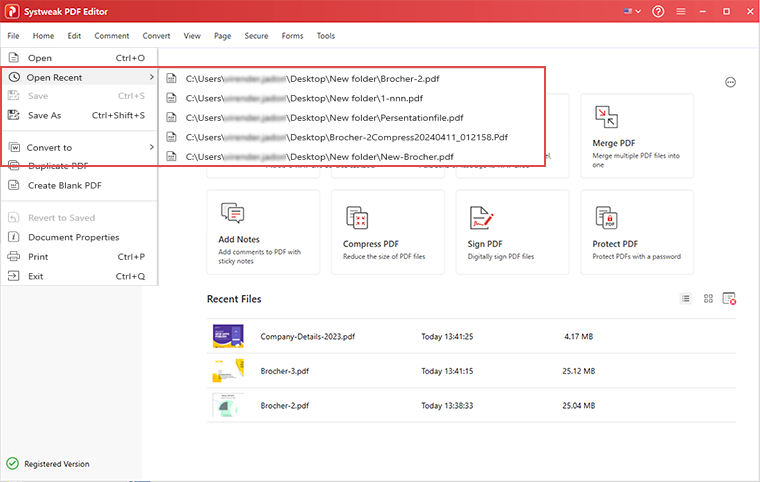Open recent file 1-nnn.pdf path
The width and height of the screenshot is (760, 482).
(x=304, y=98)
